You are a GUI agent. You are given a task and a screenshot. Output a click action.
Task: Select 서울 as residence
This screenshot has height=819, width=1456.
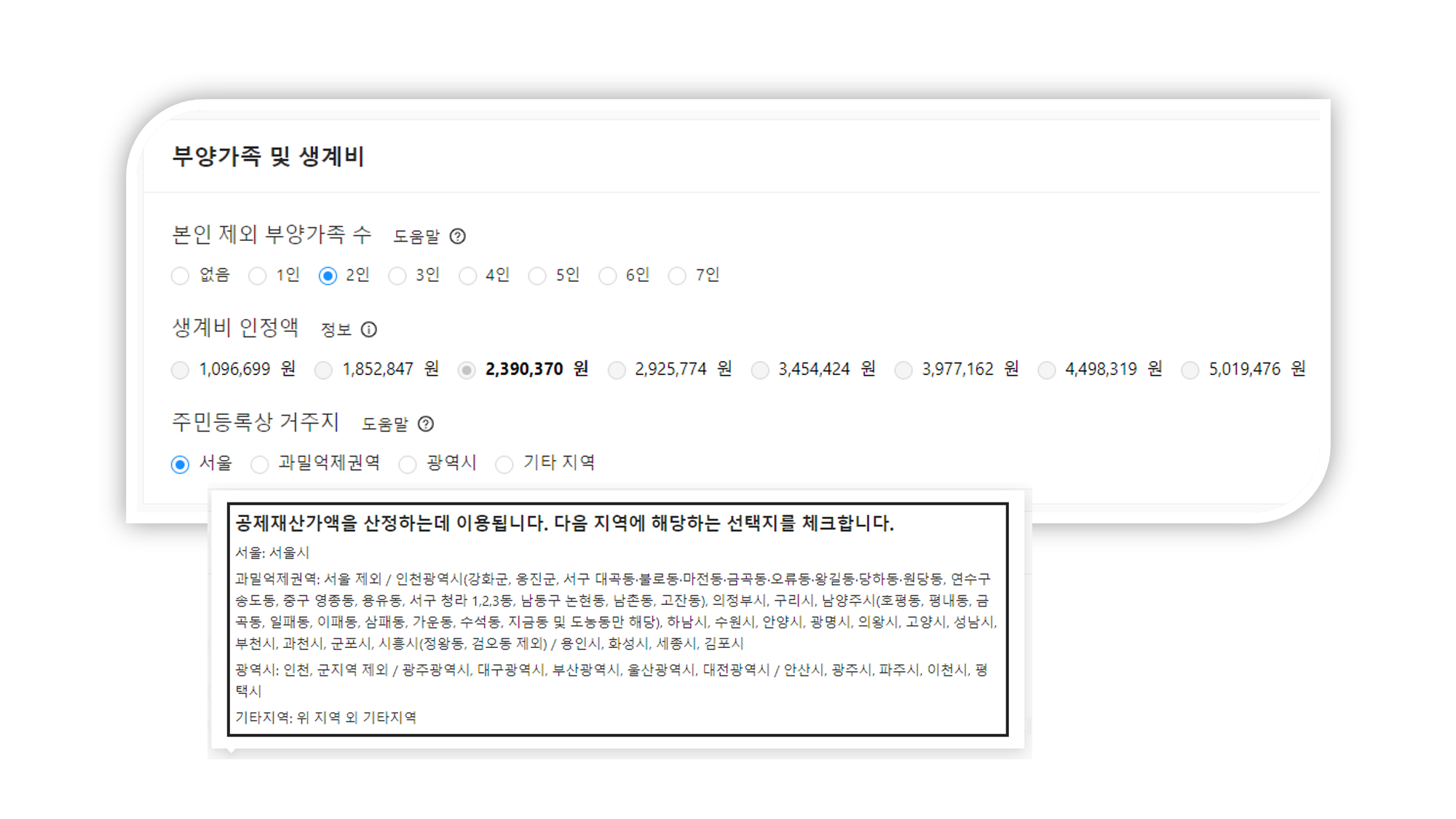point(180,464)
